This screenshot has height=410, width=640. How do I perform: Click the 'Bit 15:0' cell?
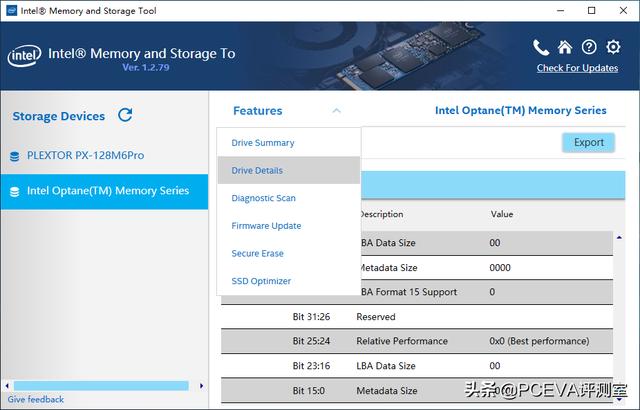point(309,391)
